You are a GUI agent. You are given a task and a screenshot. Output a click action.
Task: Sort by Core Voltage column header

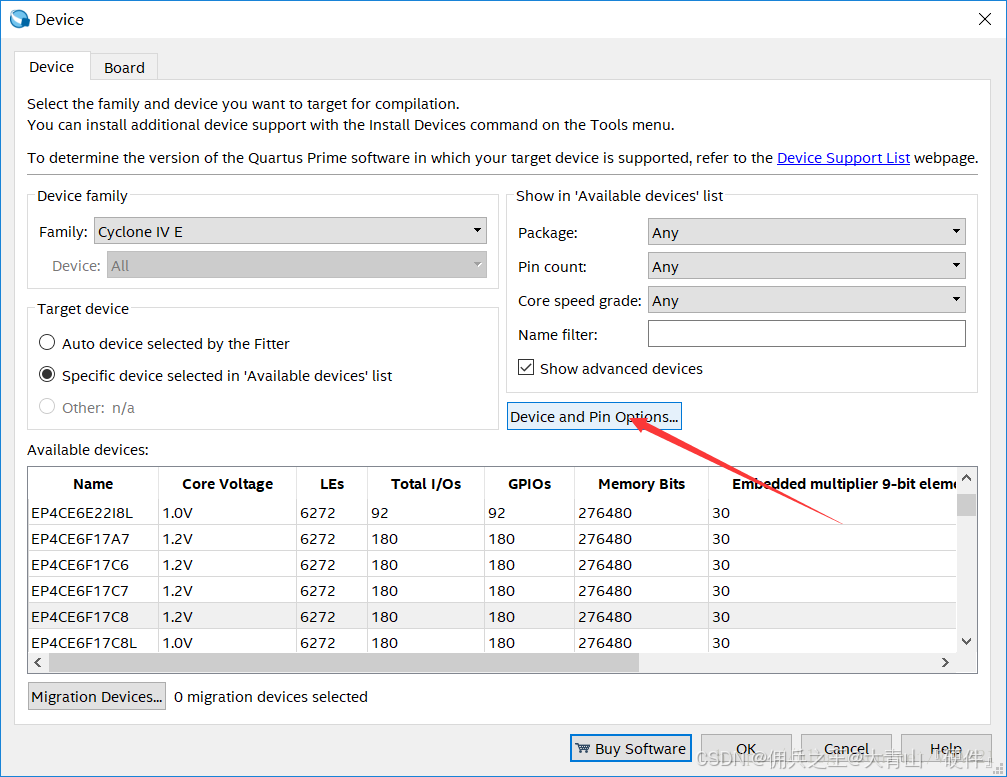point(227,484)
